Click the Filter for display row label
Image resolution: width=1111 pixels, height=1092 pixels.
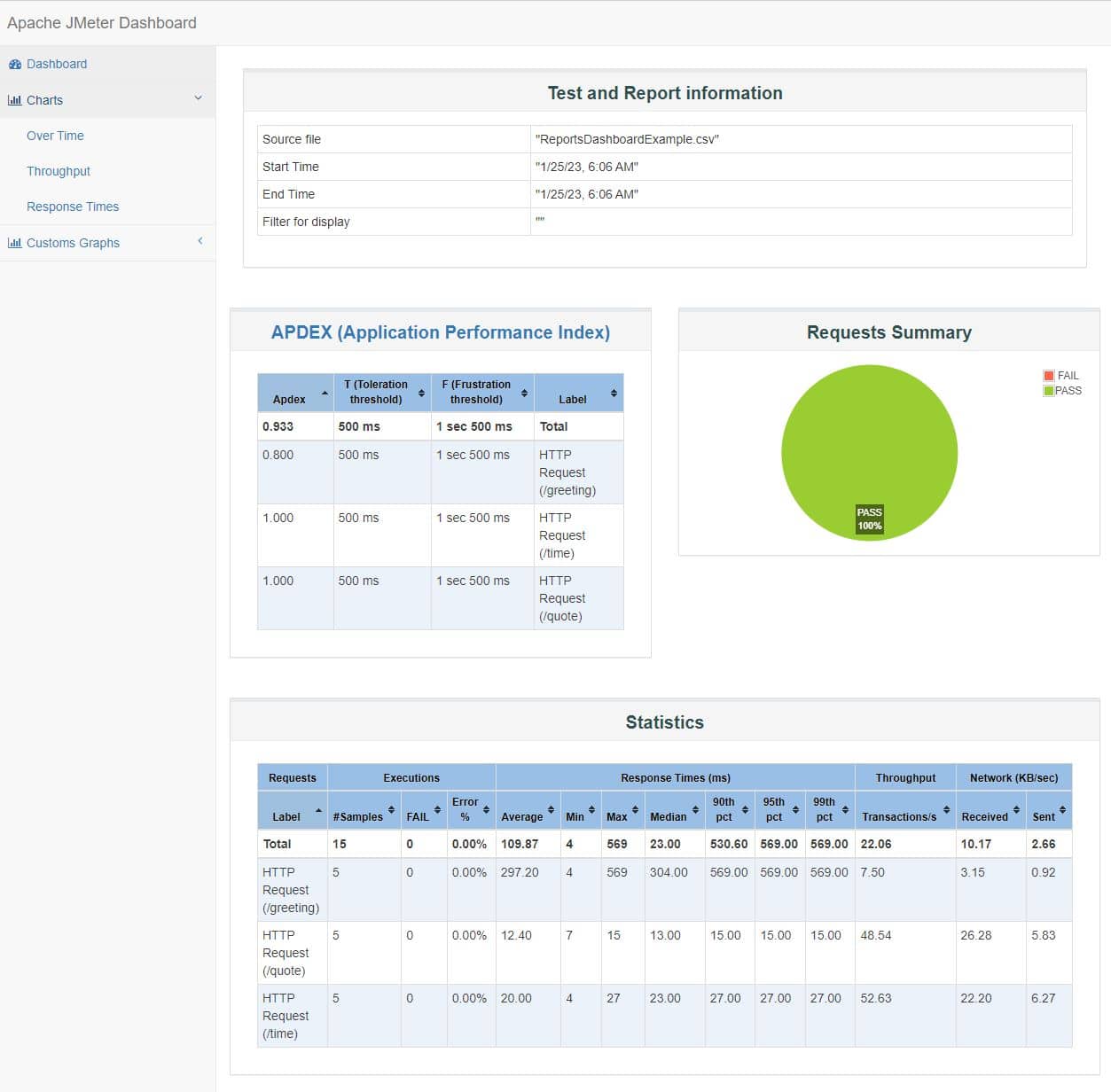click(x=306, y=222)
